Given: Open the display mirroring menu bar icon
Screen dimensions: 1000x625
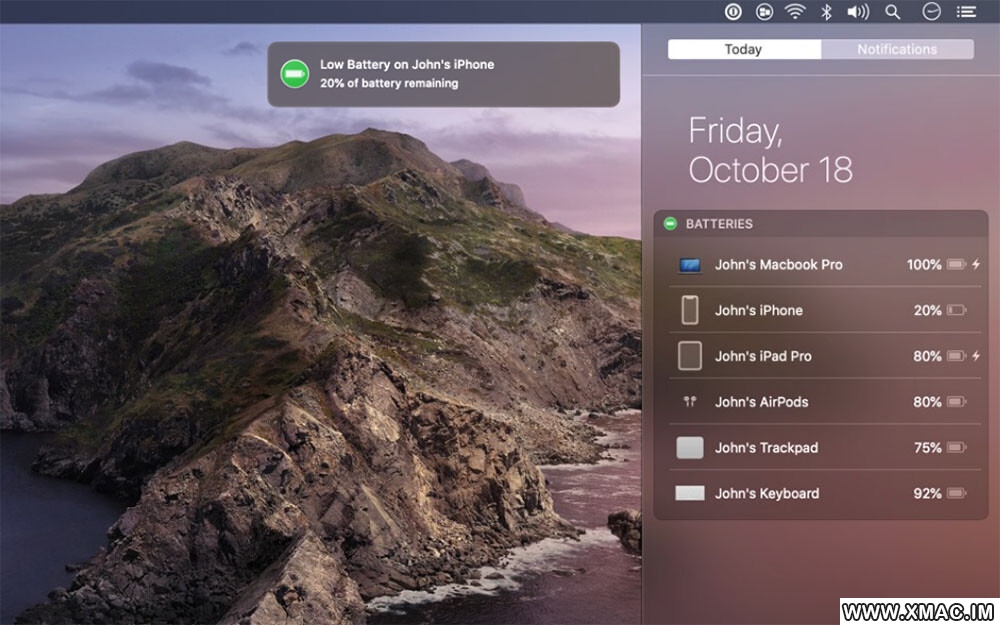Looking at the screenshot, I should [x=764, y=11].
